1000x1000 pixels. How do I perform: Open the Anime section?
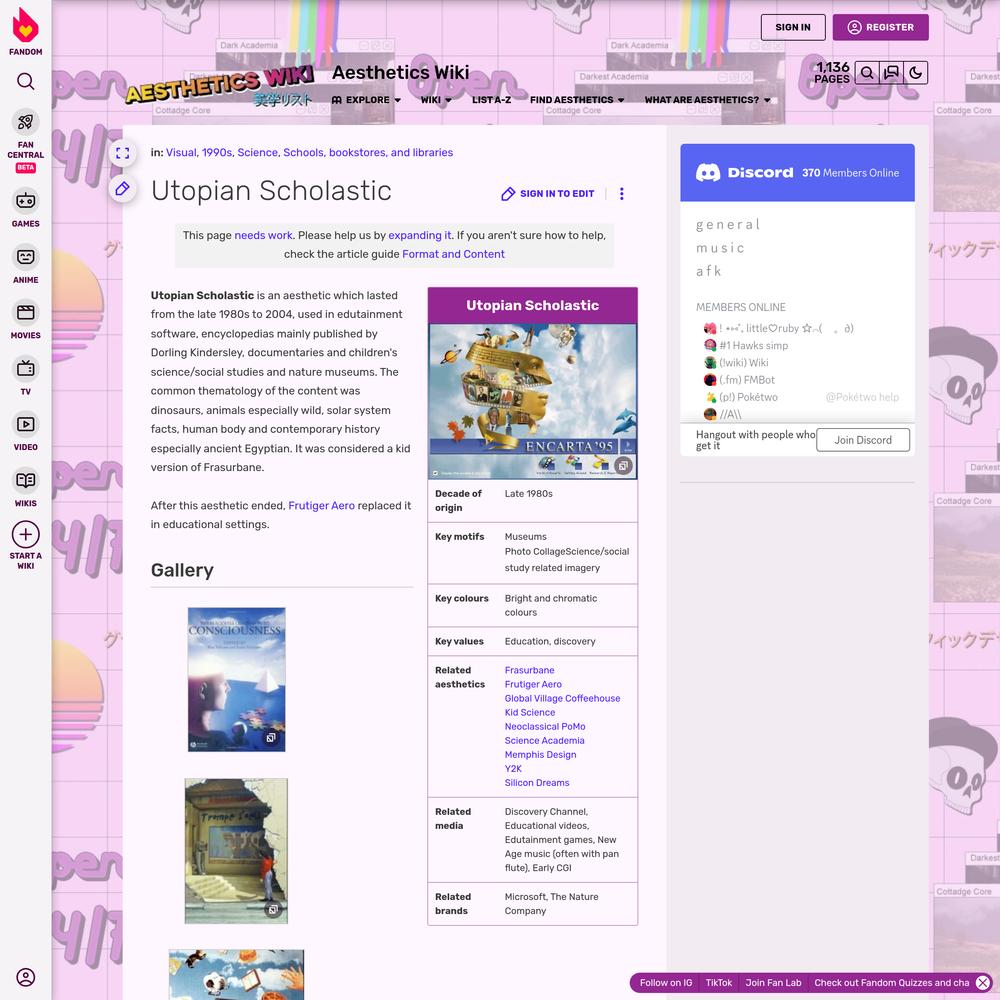pyautogui.click(x=26, y=264)
